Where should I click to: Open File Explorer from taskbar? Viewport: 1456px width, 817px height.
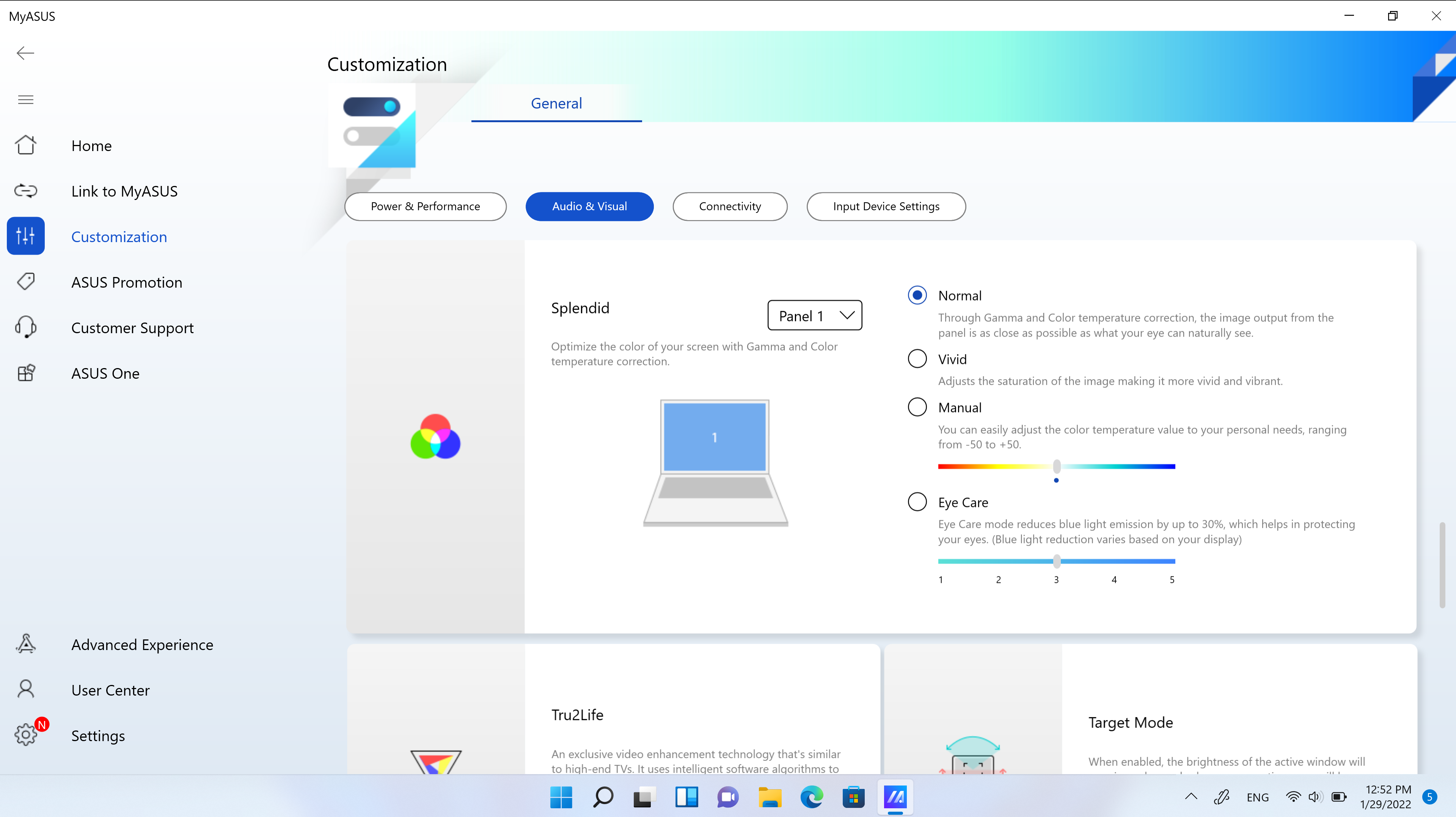point(770,797)
